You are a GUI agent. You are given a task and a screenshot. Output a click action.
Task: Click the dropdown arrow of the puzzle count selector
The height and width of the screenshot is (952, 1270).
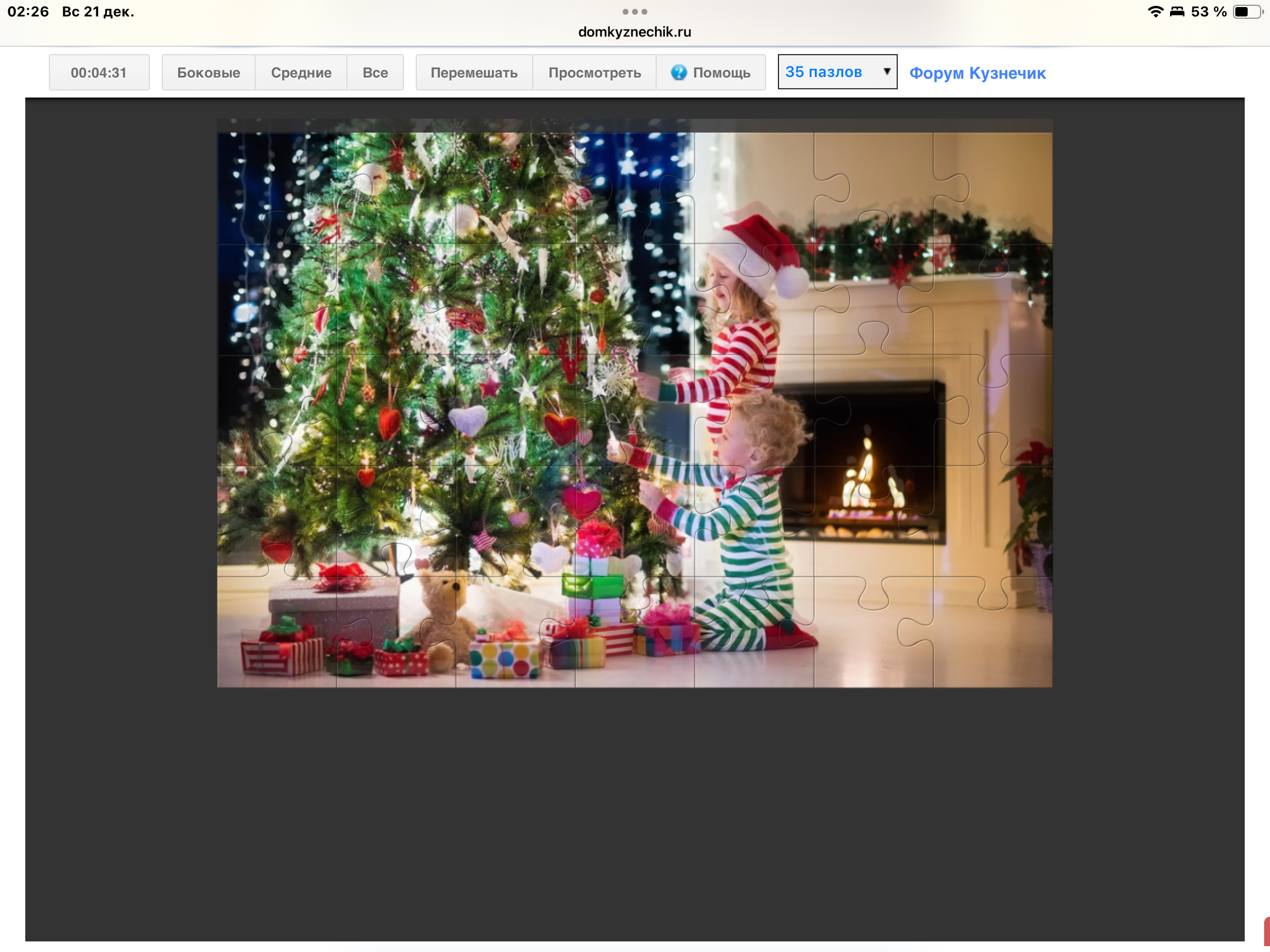click(x=886, y=72)
